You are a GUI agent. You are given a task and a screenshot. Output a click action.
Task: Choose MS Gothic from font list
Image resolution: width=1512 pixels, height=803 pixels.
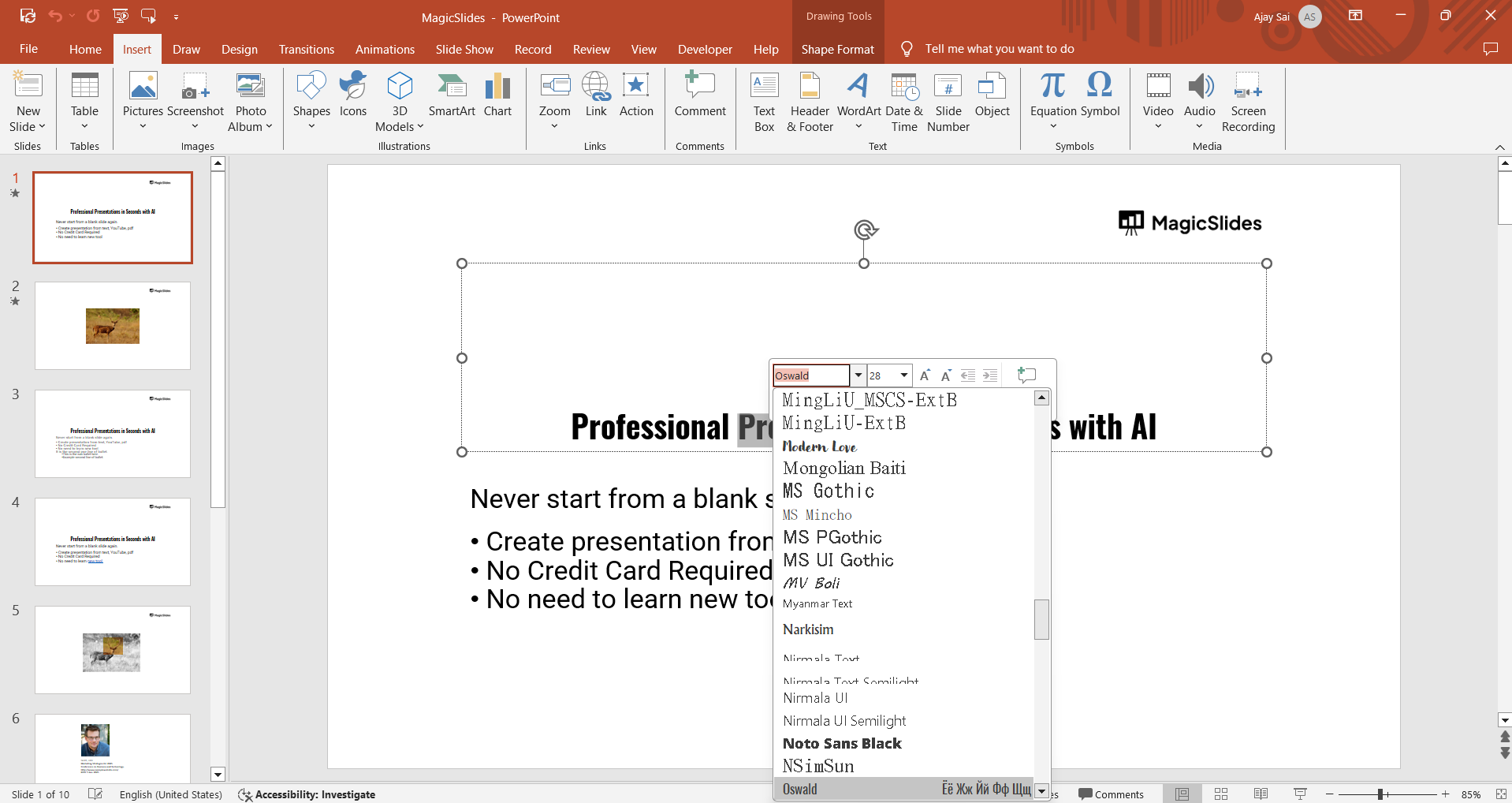829,491
